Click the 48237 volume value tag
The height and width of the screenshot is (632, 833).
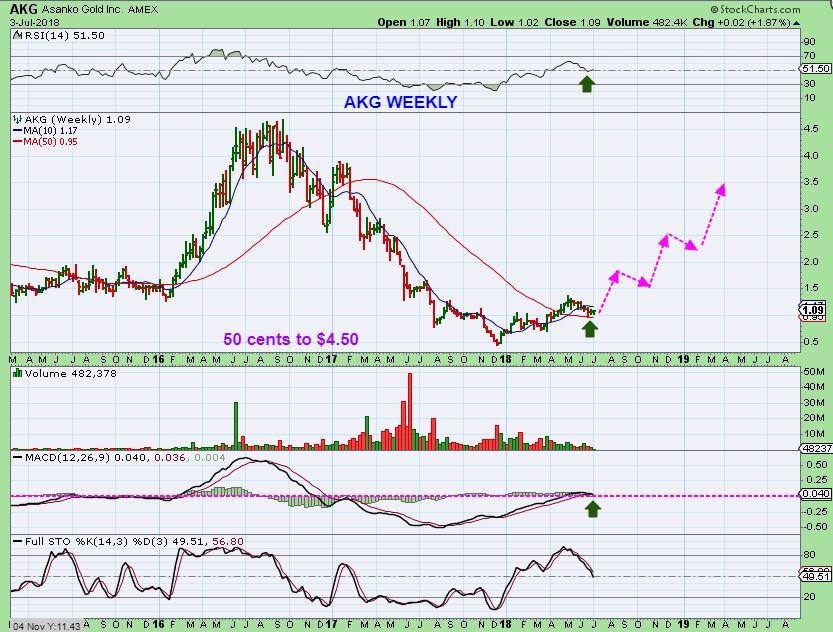click(817, 448)
